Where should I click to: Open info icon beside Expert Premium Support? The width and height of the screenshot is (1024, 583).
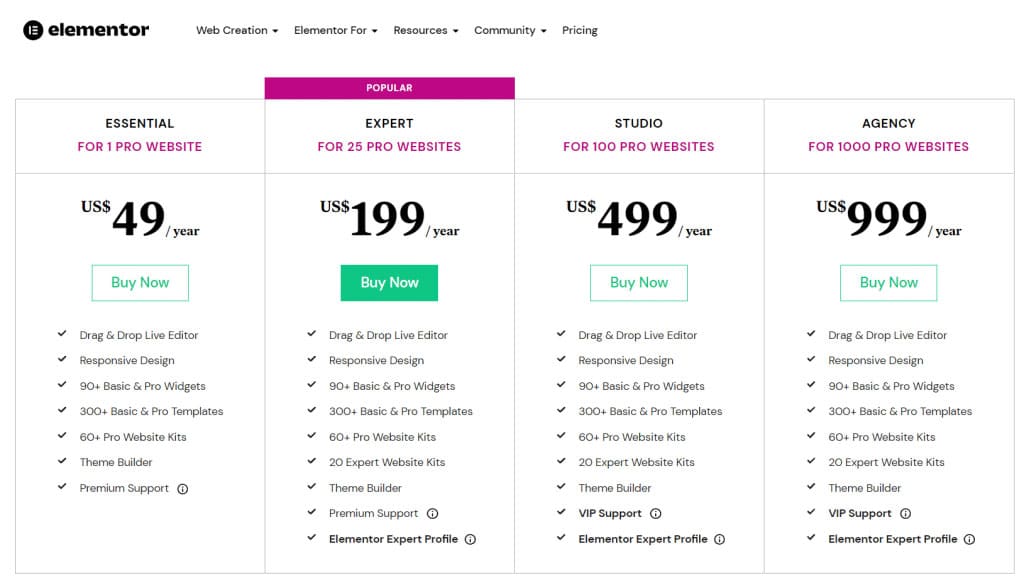click(x=432, y=514)
